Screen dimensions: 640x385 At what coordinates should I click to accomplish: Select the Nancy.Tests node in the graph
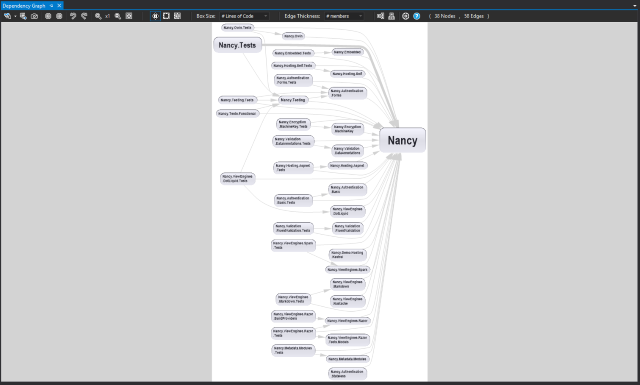pyautogui.click(x=237, y=45)
